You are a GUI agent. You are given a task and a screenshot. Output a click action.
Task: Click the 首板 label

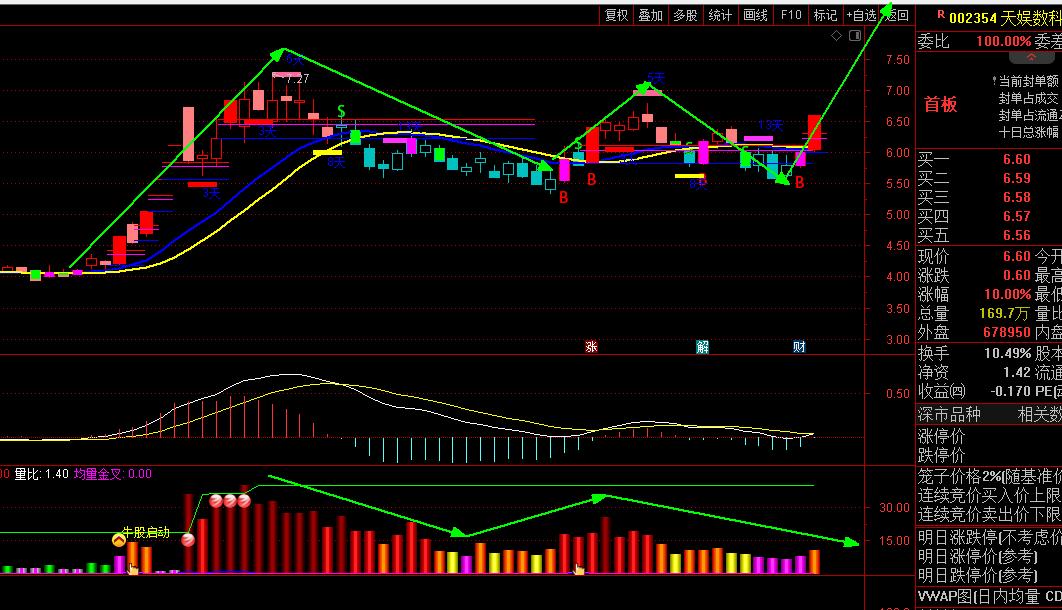940,104
